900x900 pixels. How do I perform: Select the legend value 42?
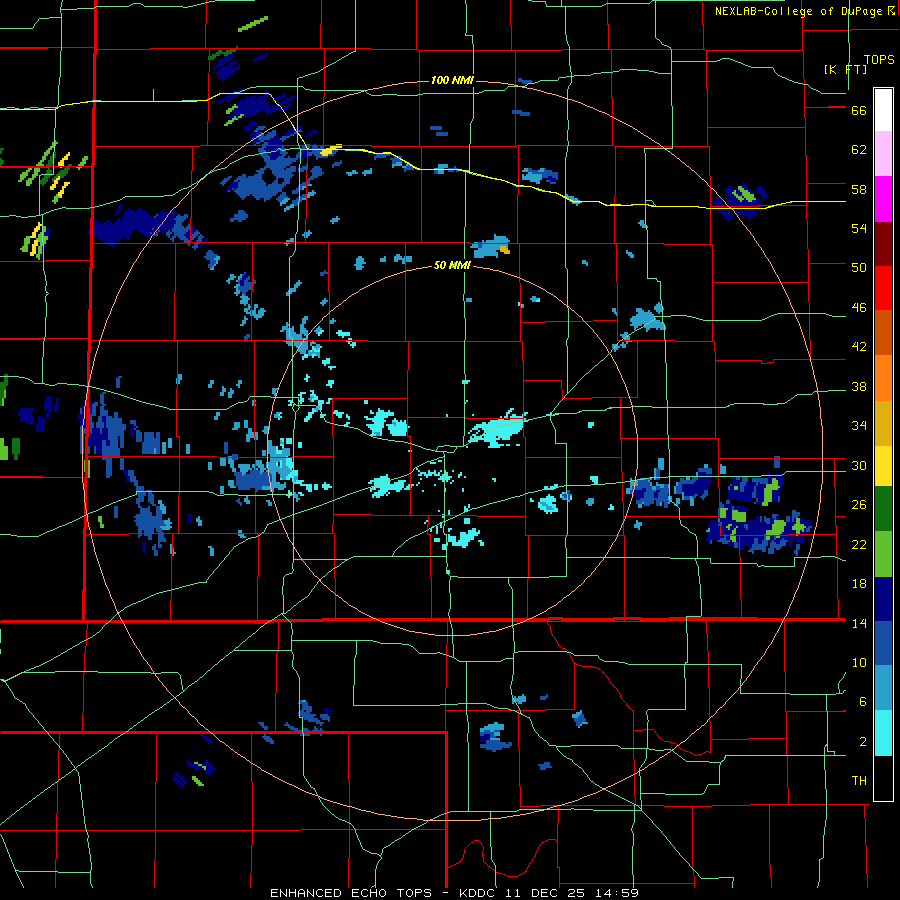(859, 347)
